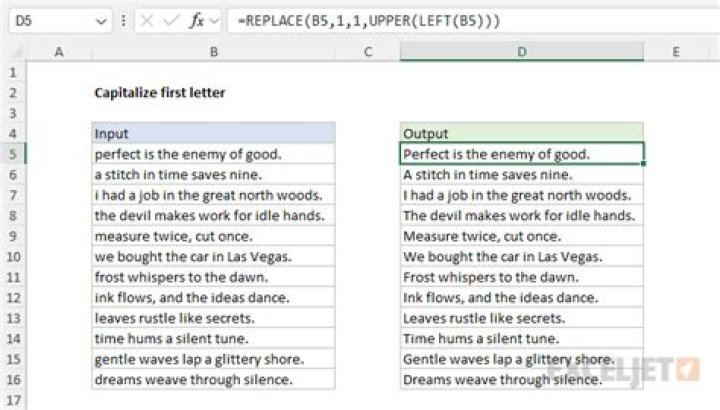This screenshot has width=720, height=410.
Task: Click output cell 'The devil makes work for idle hands.'
Action: click(522, 215)
